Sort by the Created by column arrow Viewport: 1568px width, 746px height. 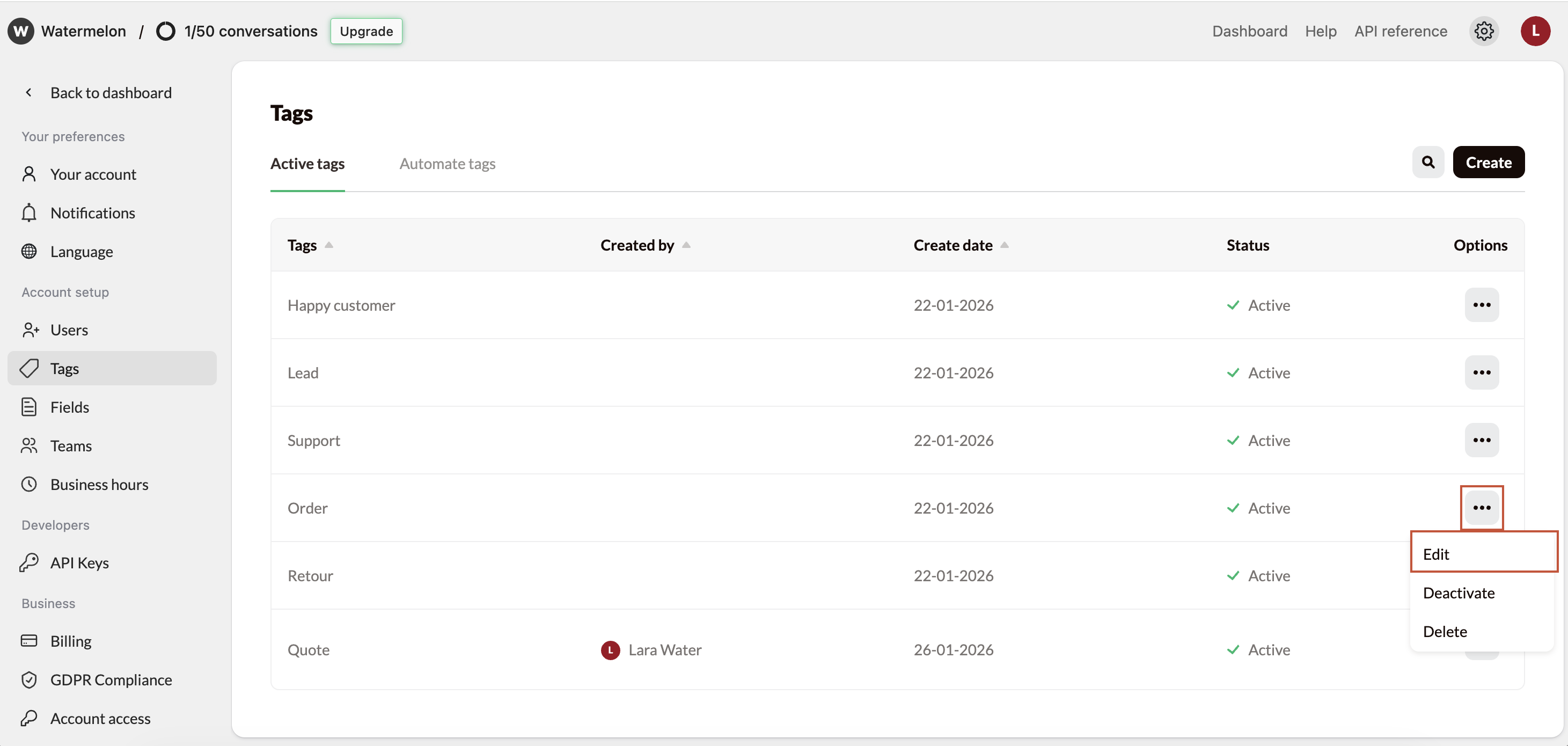[x=687, y=245]
